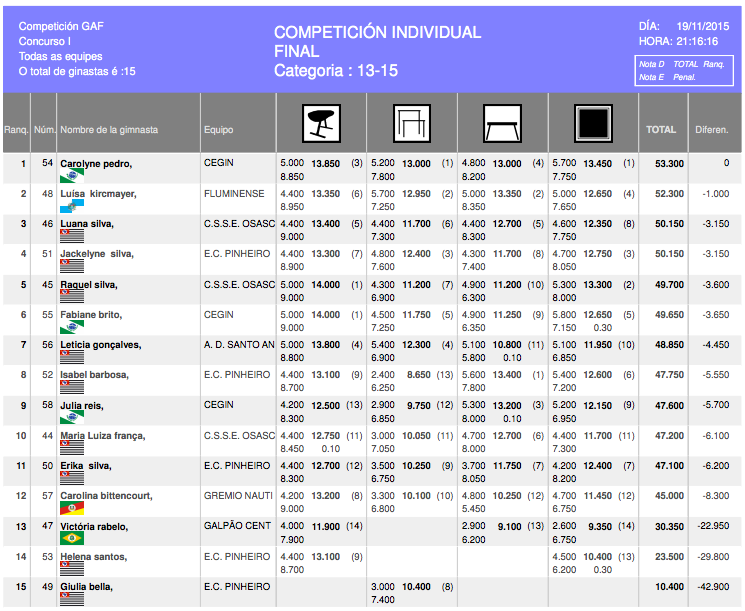This screenshot has height=611, width=745.
Task: Select gymnast name Fabiane brito
Action: click(91, 315)
